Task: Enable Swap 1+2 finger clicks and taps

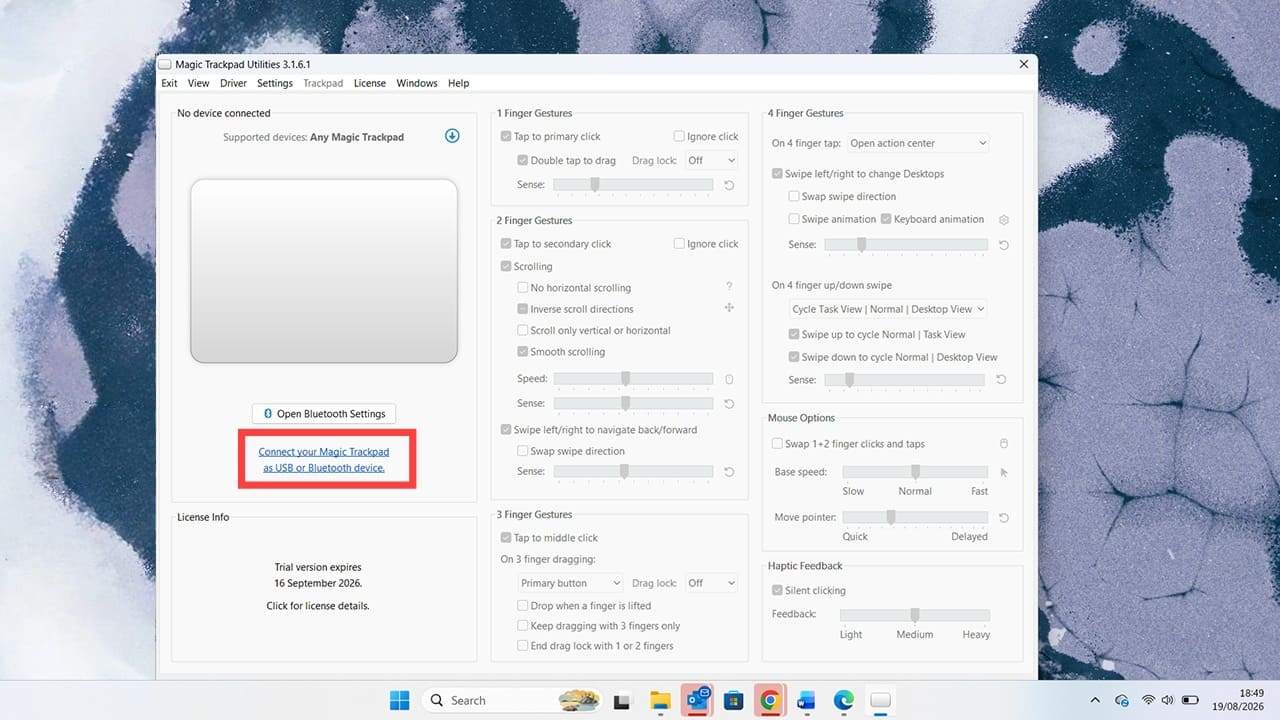Action: pyautogui.click(x=777, y=444)
